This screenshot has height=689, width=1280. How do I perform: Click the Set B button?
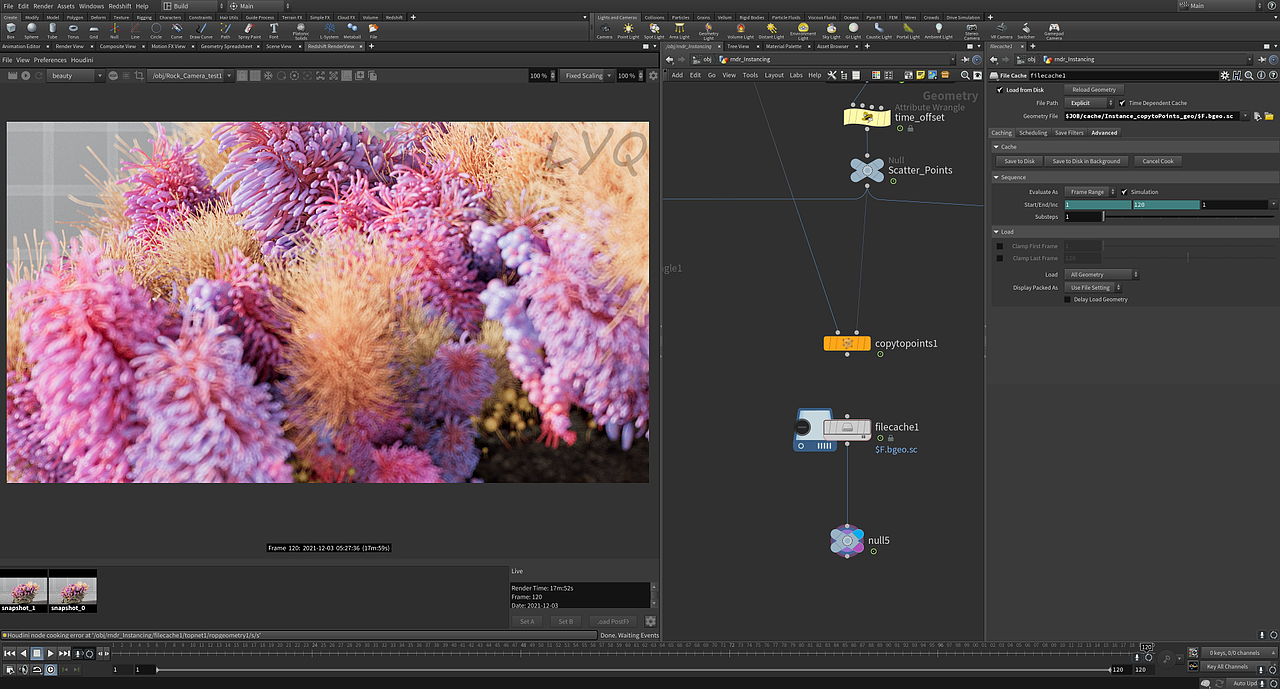pyautogui.click(x=565, y=621)
